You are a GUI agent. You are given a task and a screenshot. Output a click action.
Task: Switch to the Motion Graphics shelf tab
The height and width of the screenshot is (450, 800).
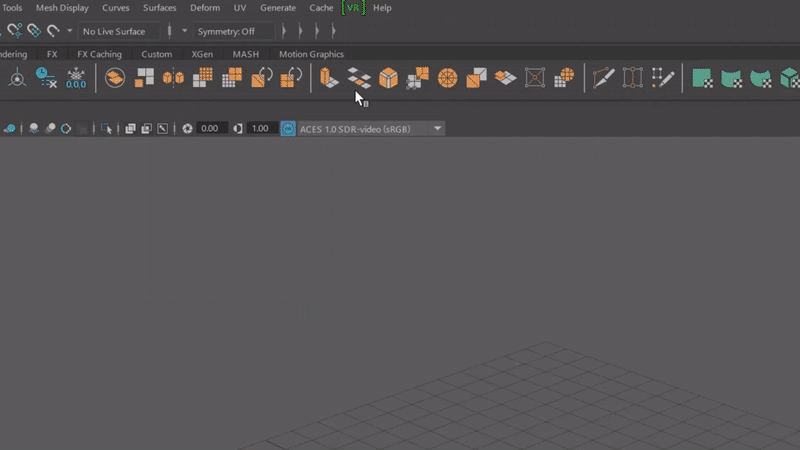[311, 54]
